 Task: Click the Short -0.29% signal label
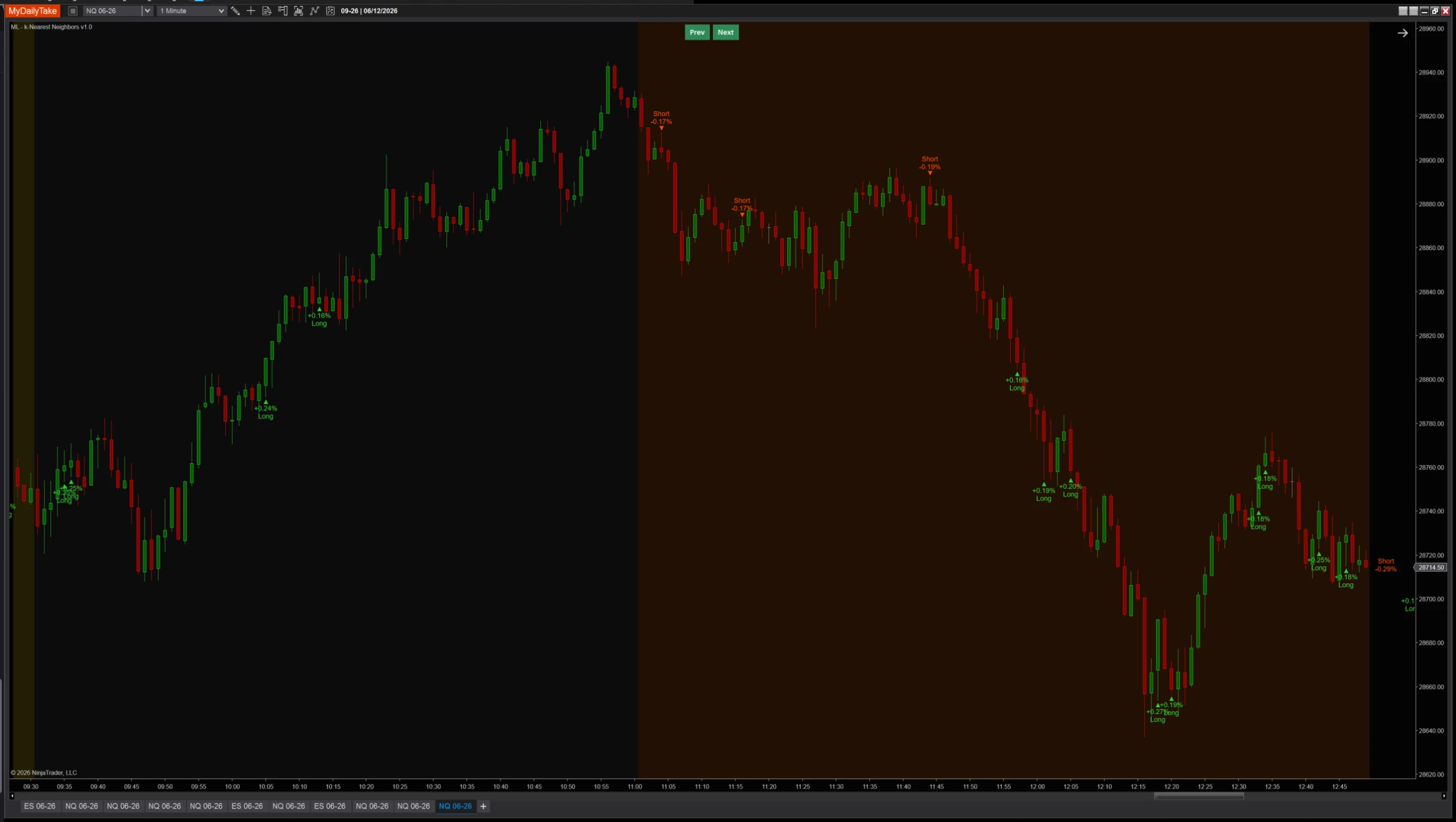pos(1385,565)
